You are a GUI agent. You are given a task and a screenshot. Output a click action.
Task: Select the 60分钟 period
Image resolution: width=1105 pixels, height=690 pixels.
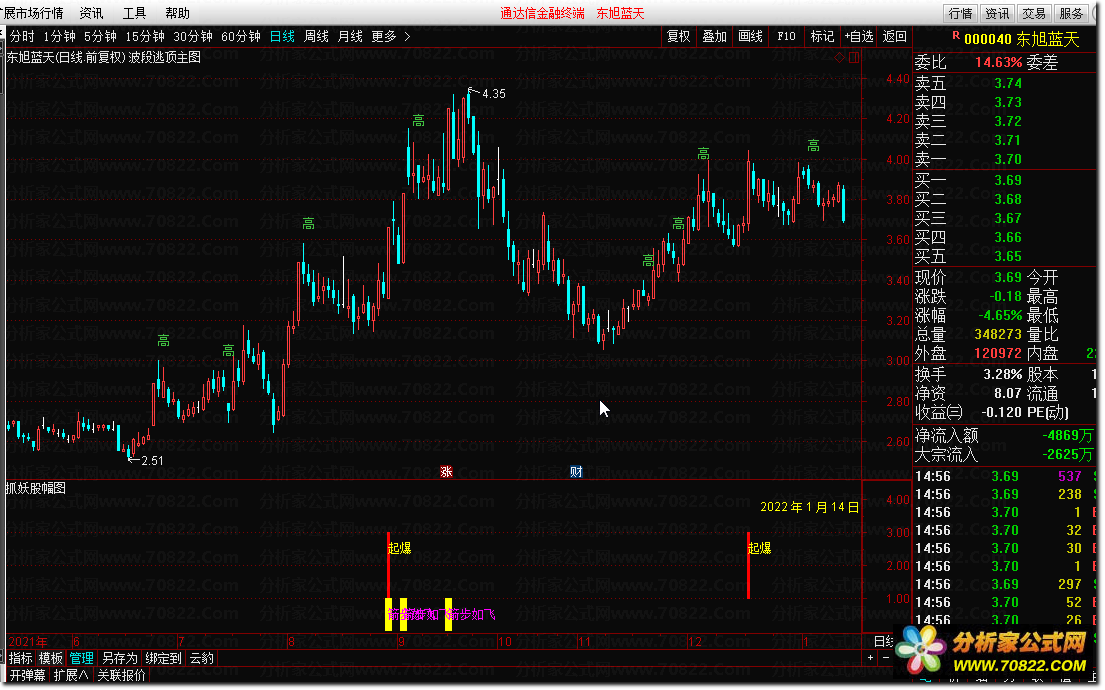[x=240, y=36]
